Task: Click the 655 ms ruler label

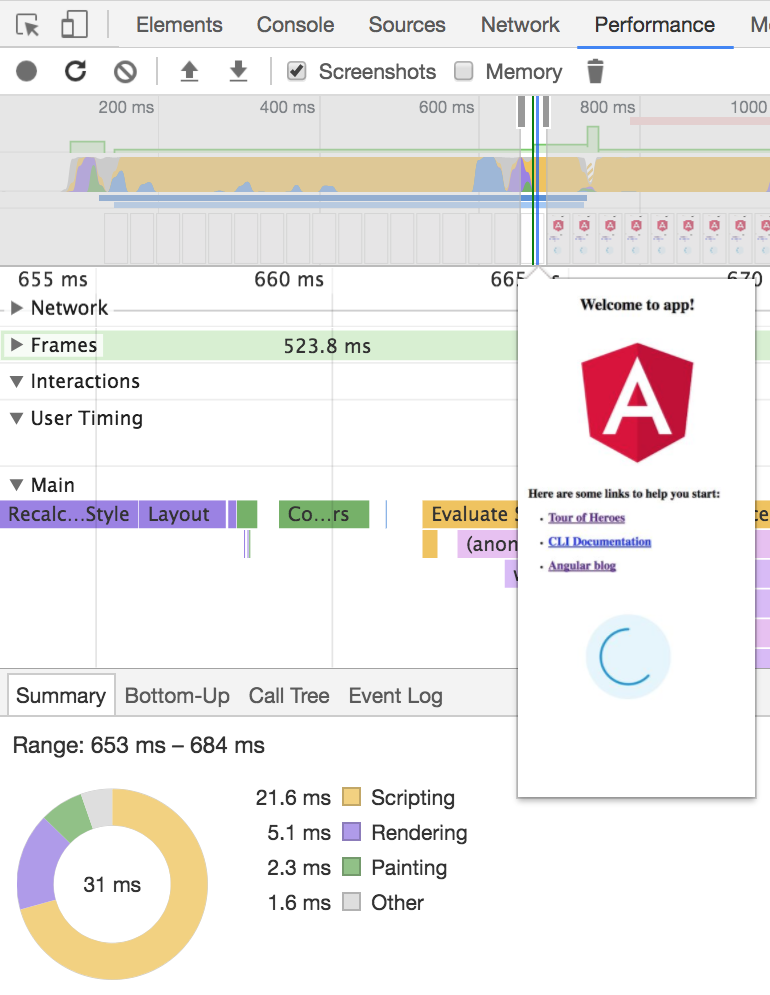Action: pyautogui.click(x=53, y=279)
